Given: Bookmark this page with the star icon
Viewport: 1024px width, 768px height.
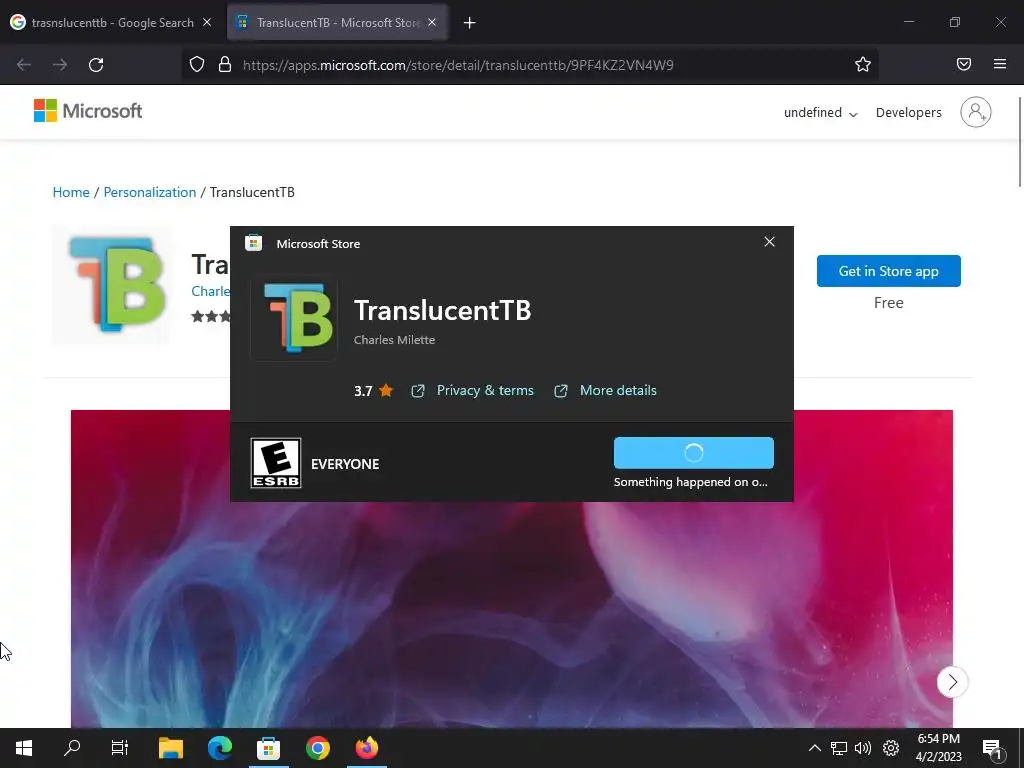Looking at the screenshot, I should click(863, 64).
